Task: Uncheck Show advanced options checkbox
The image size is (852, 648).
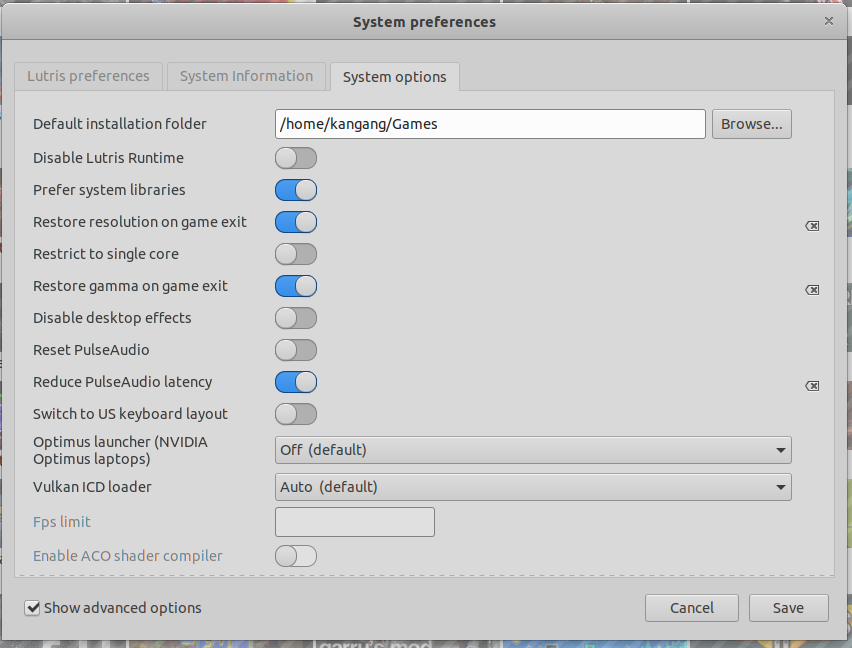Action: coord(33,608)
